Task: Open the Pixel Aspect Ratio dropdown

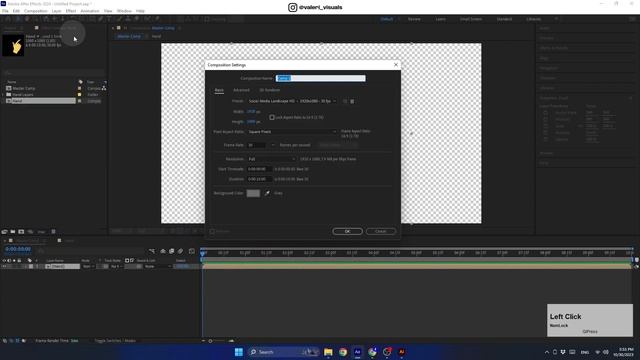Action: pos(292,132)
